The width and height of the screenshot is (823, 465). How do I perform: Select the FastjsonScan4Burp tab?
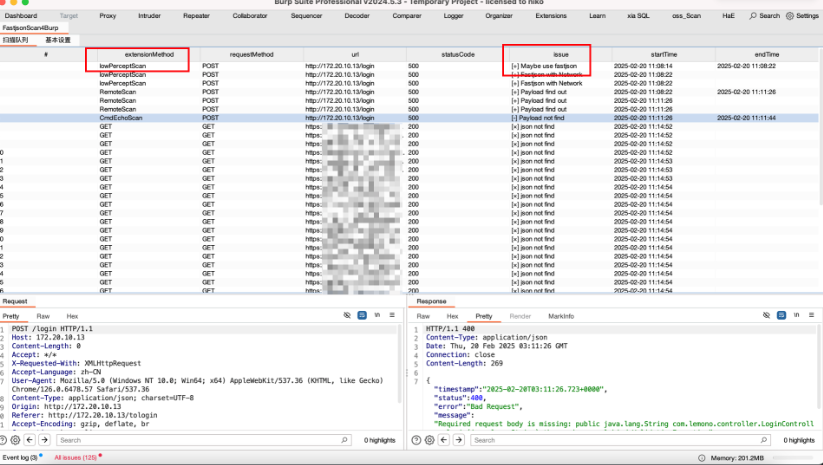[x=30, y=28]
